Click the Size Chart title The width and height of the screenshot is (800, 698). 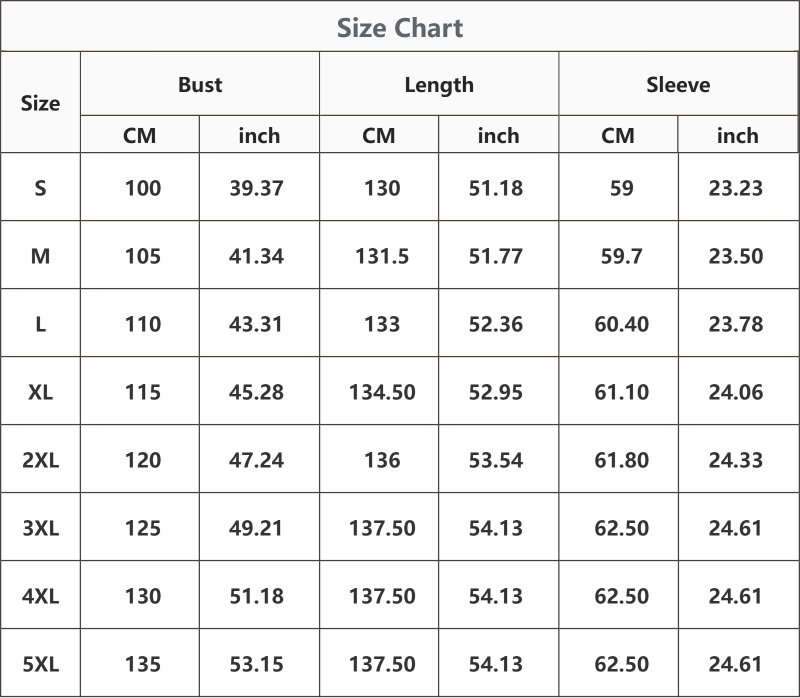[x=400, y=28]
